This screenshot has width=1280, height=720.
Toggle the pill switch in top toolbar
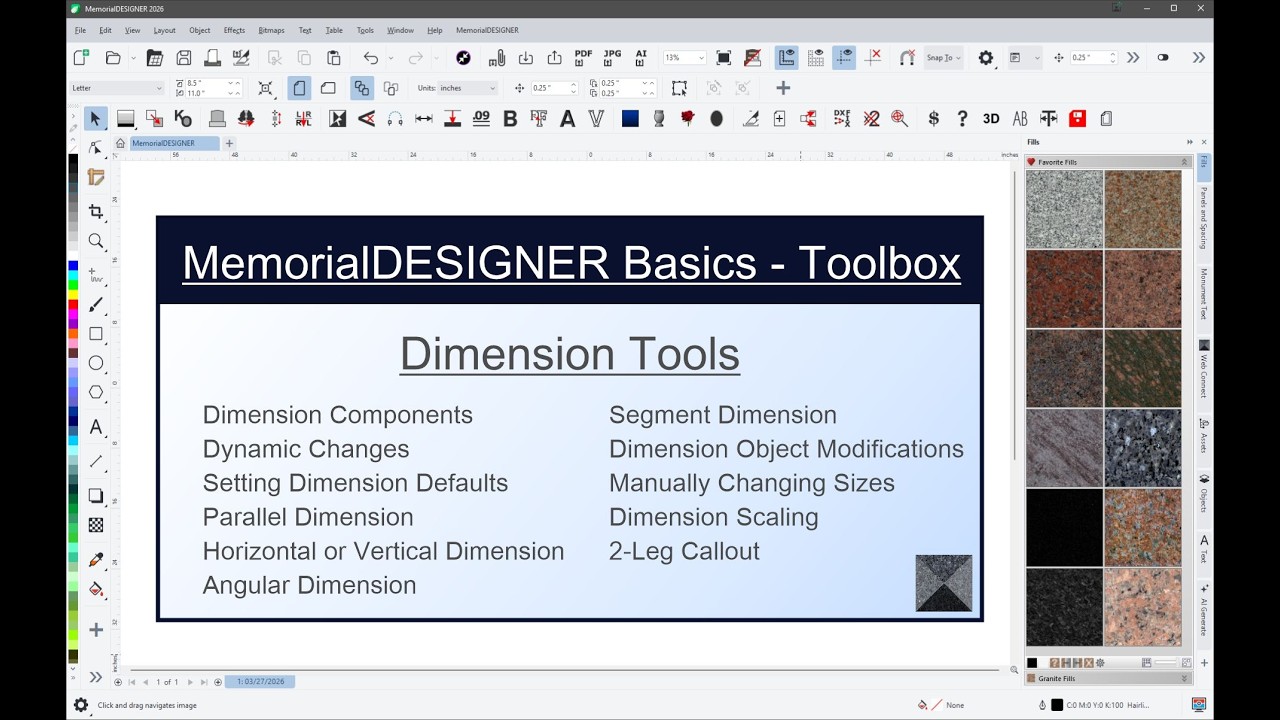click(x=1163, y=58)
